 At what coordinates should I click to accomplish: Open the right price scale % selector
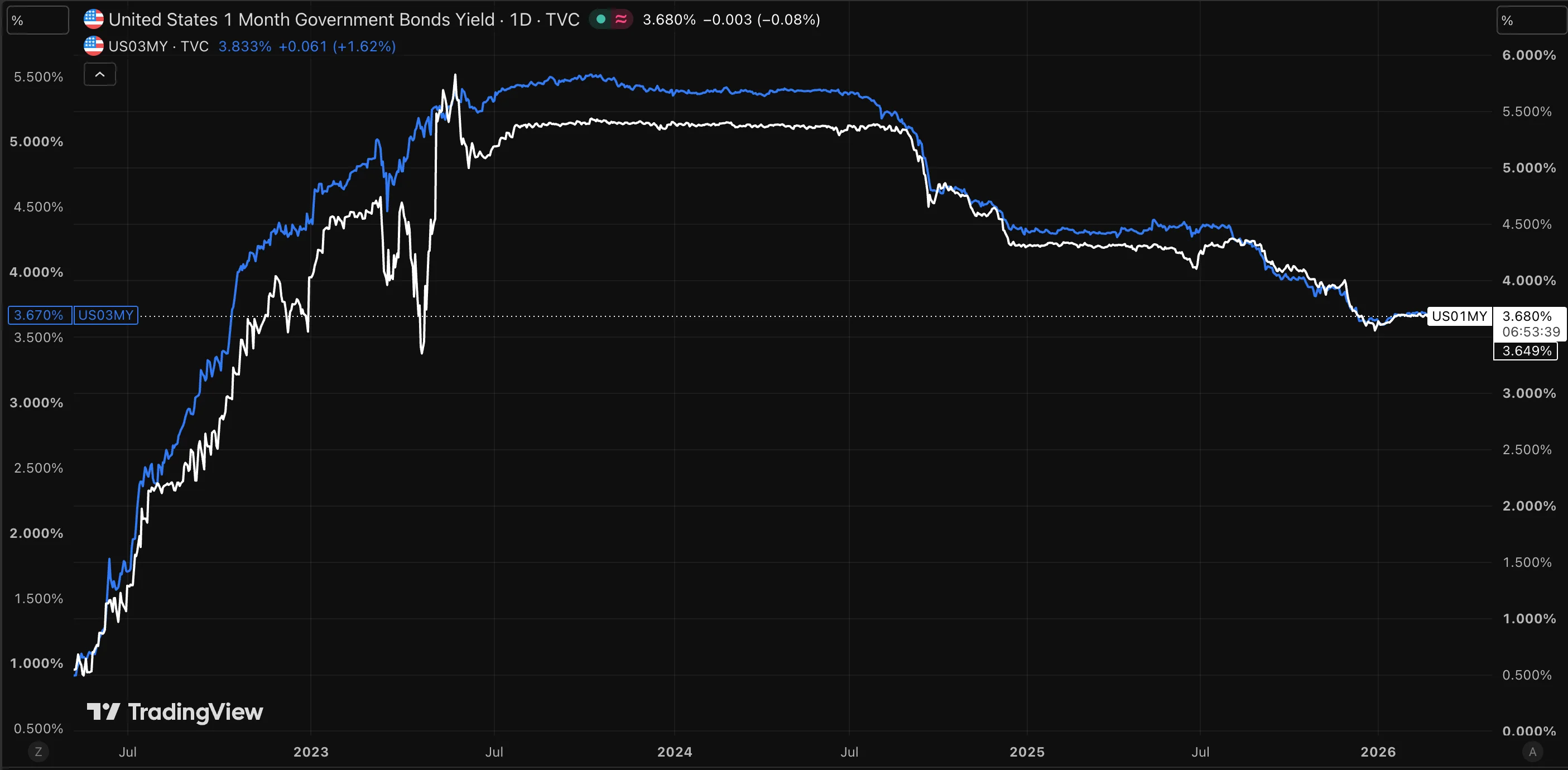pyautogui.click(x=1532, y=20)
